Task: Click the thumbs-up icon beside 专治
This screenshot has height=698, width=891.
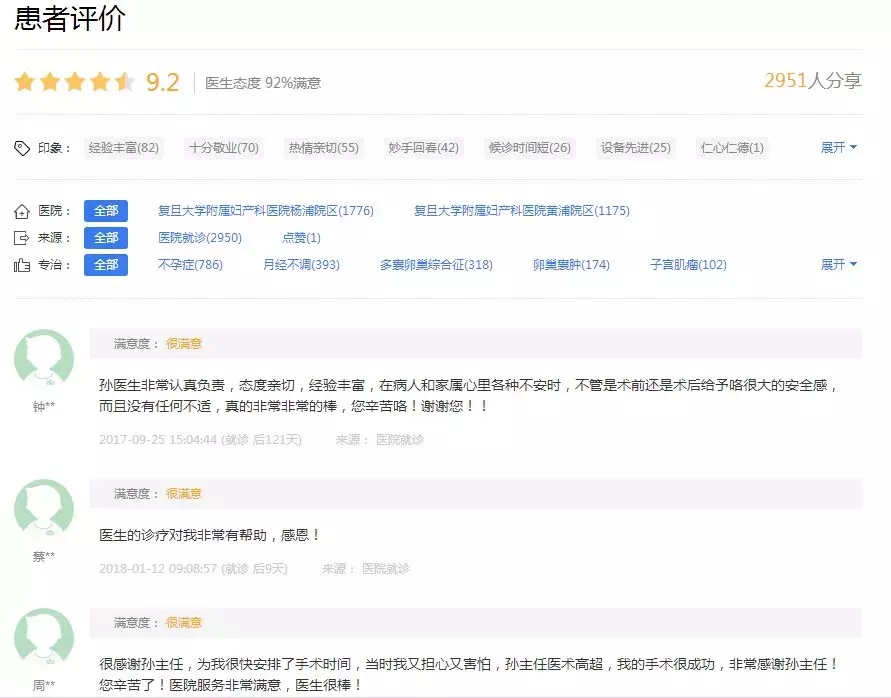Action: tap(22, 265)
